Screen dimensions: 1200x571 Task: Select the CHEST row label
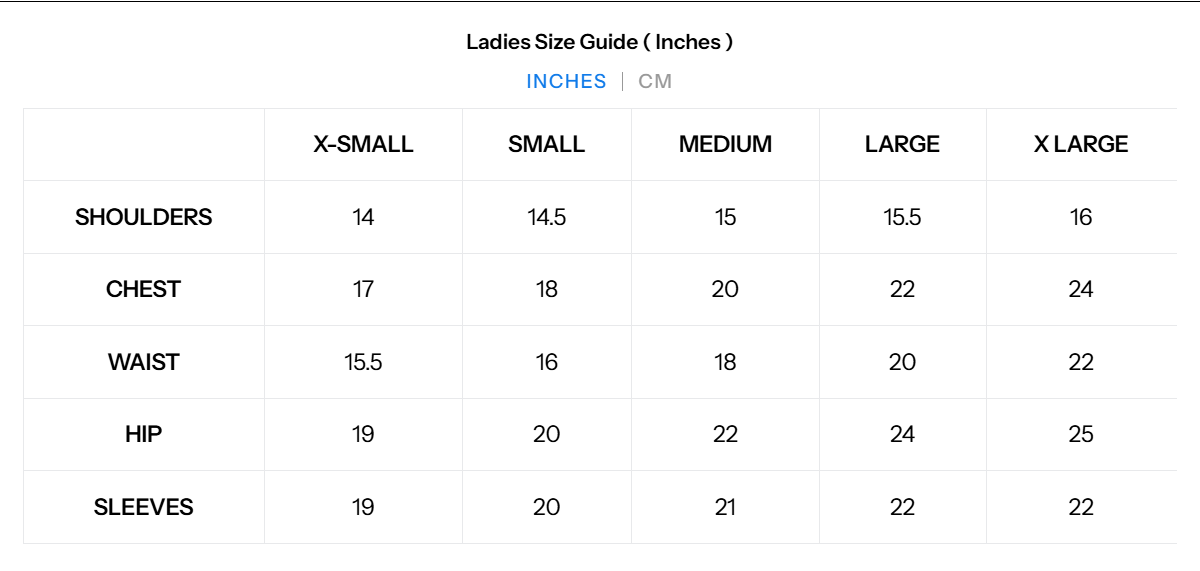pyautogui.click(x=144, y=289)
